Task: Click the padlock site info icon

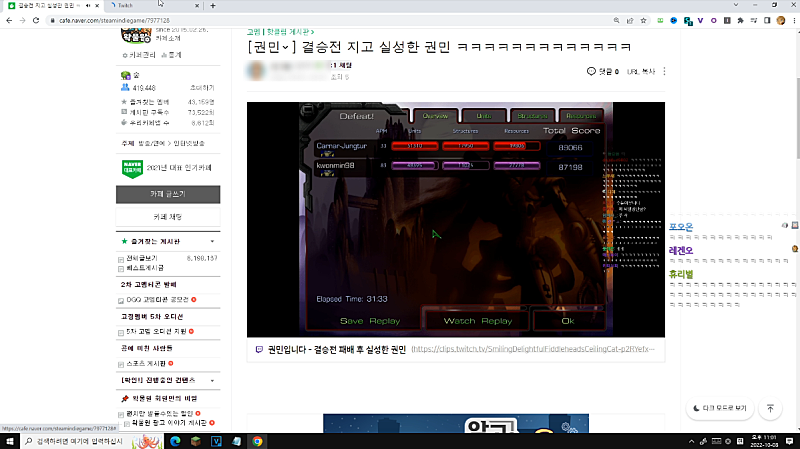Action: click(x=52, y=20)
